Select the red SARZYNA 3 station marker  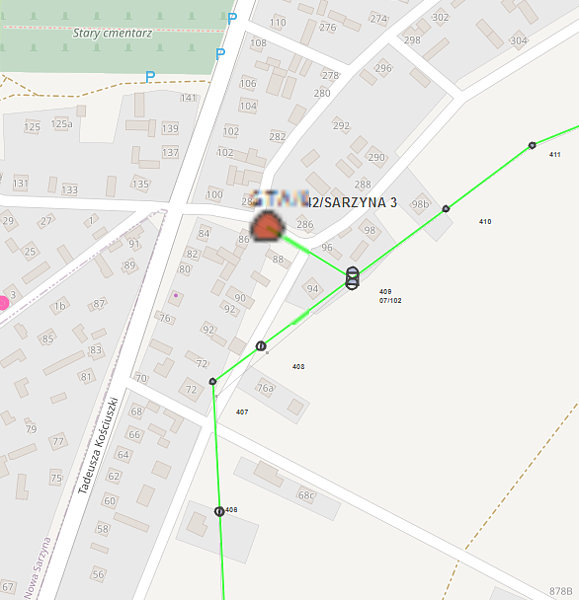pyautogui.click(x=268, y=226)
